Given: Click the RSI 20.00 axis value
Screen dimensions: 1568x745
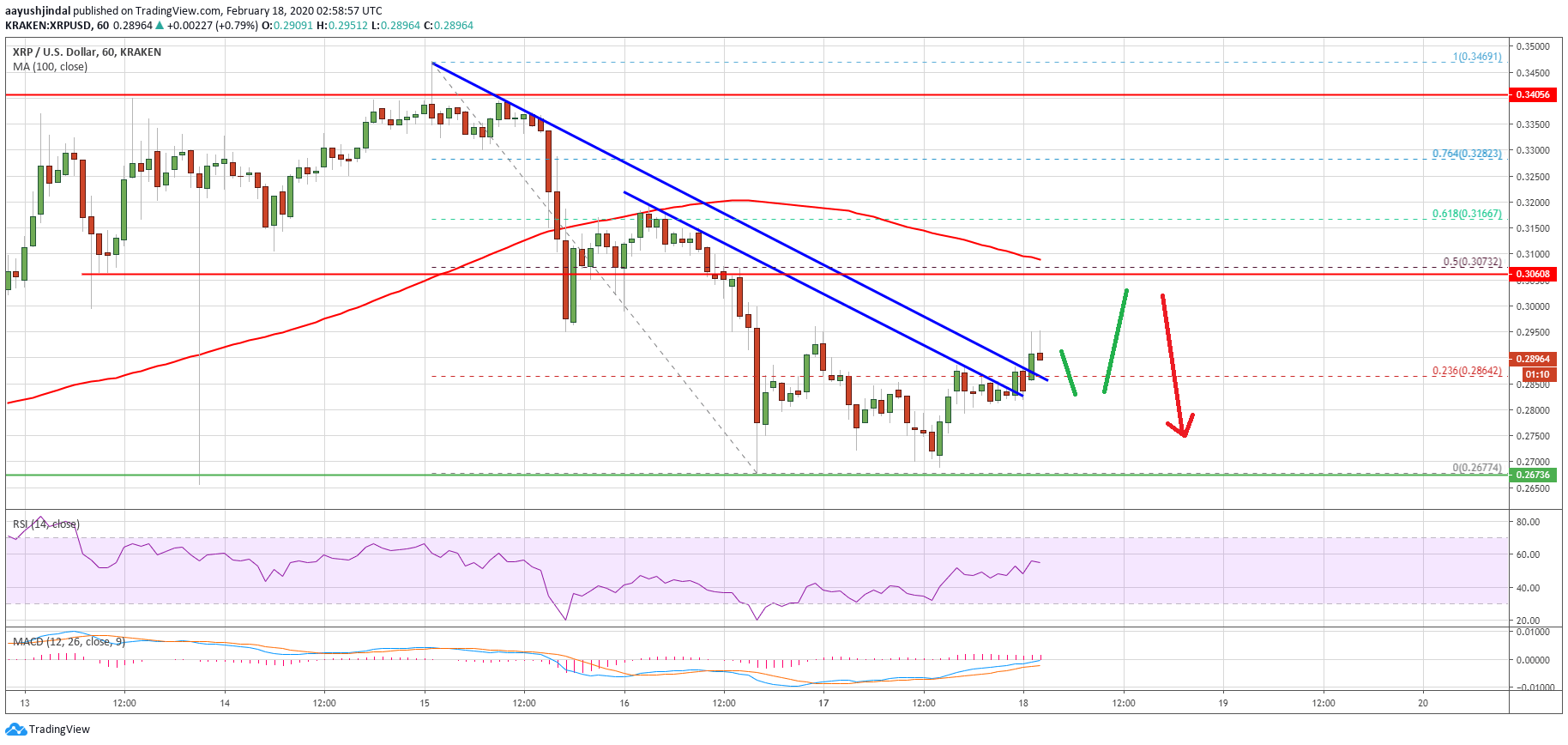Looking at the screenshot, I should [1528, 621].
